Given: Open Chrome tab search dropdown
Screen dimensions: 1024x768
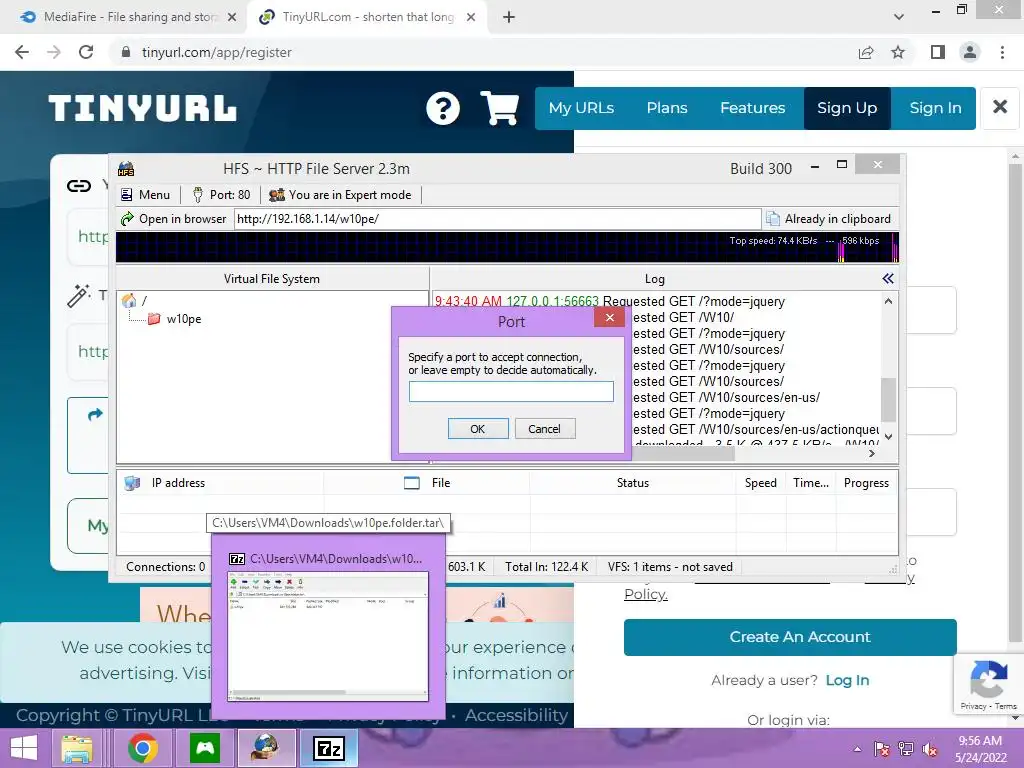Looking at the screenshot, I should (899, 17).
